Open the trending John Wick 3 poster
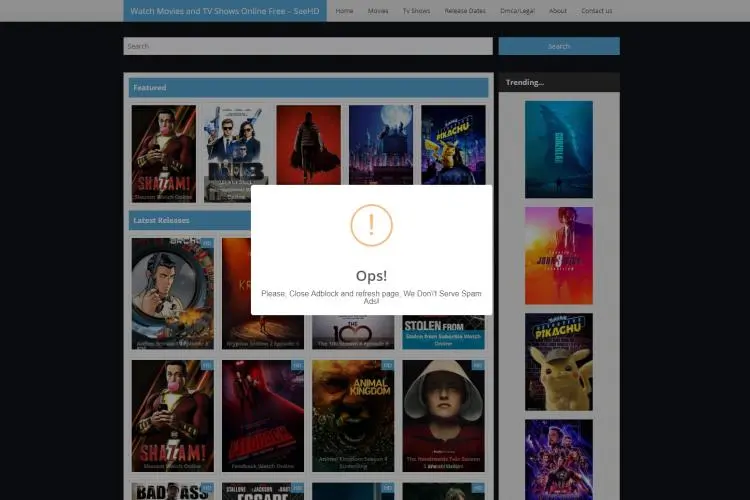The image size is (750, 500). tap(559, 256)
